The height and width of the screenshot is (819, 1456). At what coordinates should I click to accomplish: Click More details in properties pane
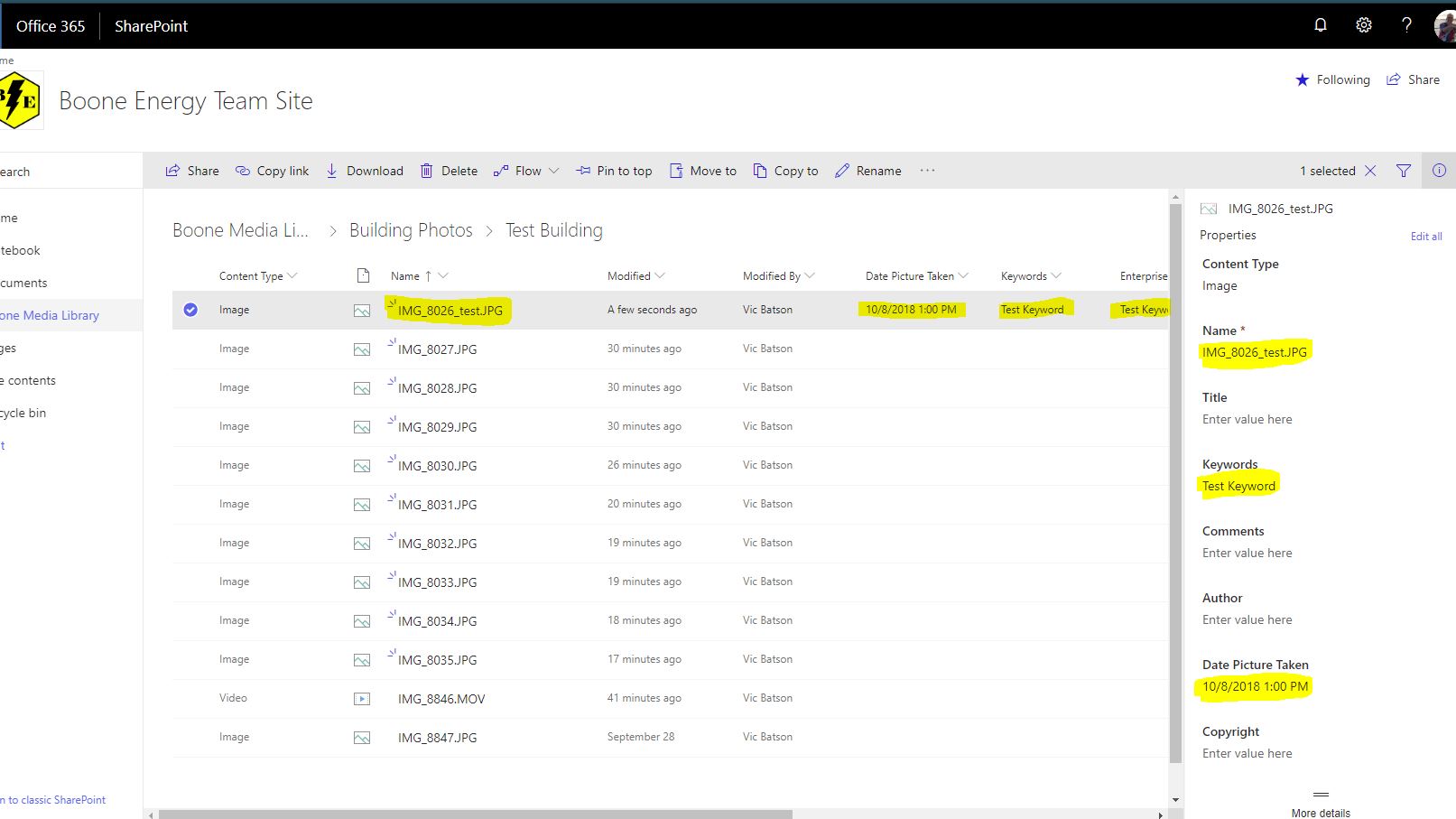pyautogui.click(x=1321, y=813)
